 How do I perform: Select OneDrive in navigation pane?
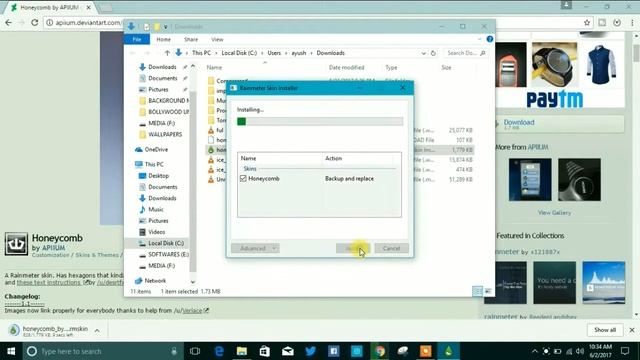pos(156,149)
